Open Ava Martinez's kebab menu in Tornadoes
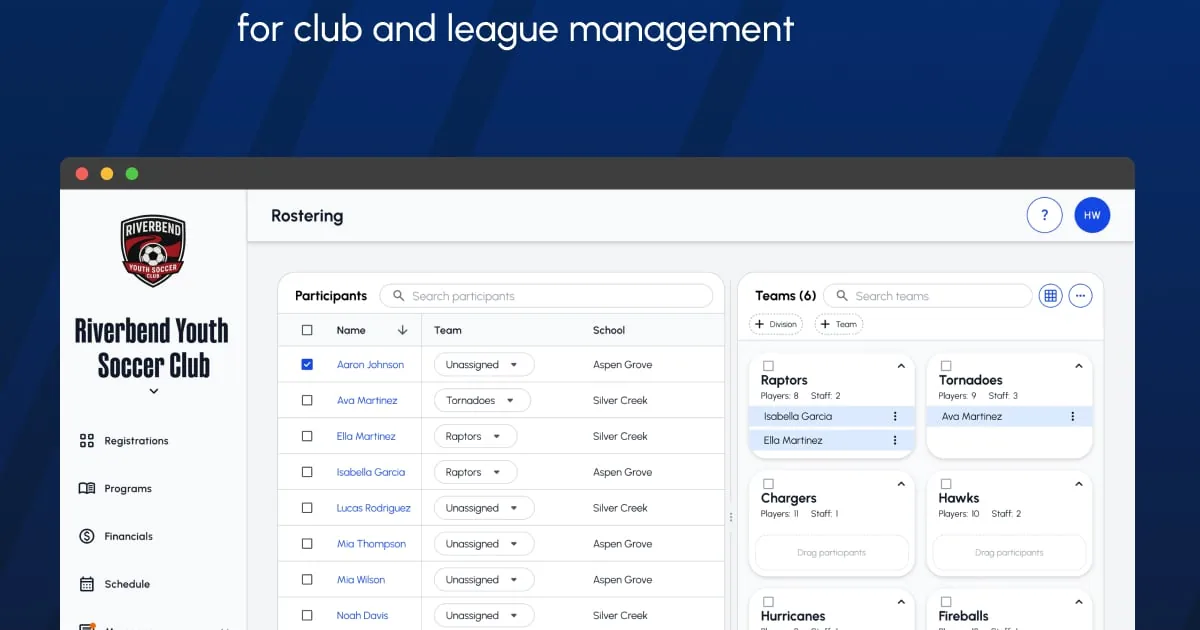Image resolution: width=1200 pixels, height=630 pixels. pos(1073,417)
